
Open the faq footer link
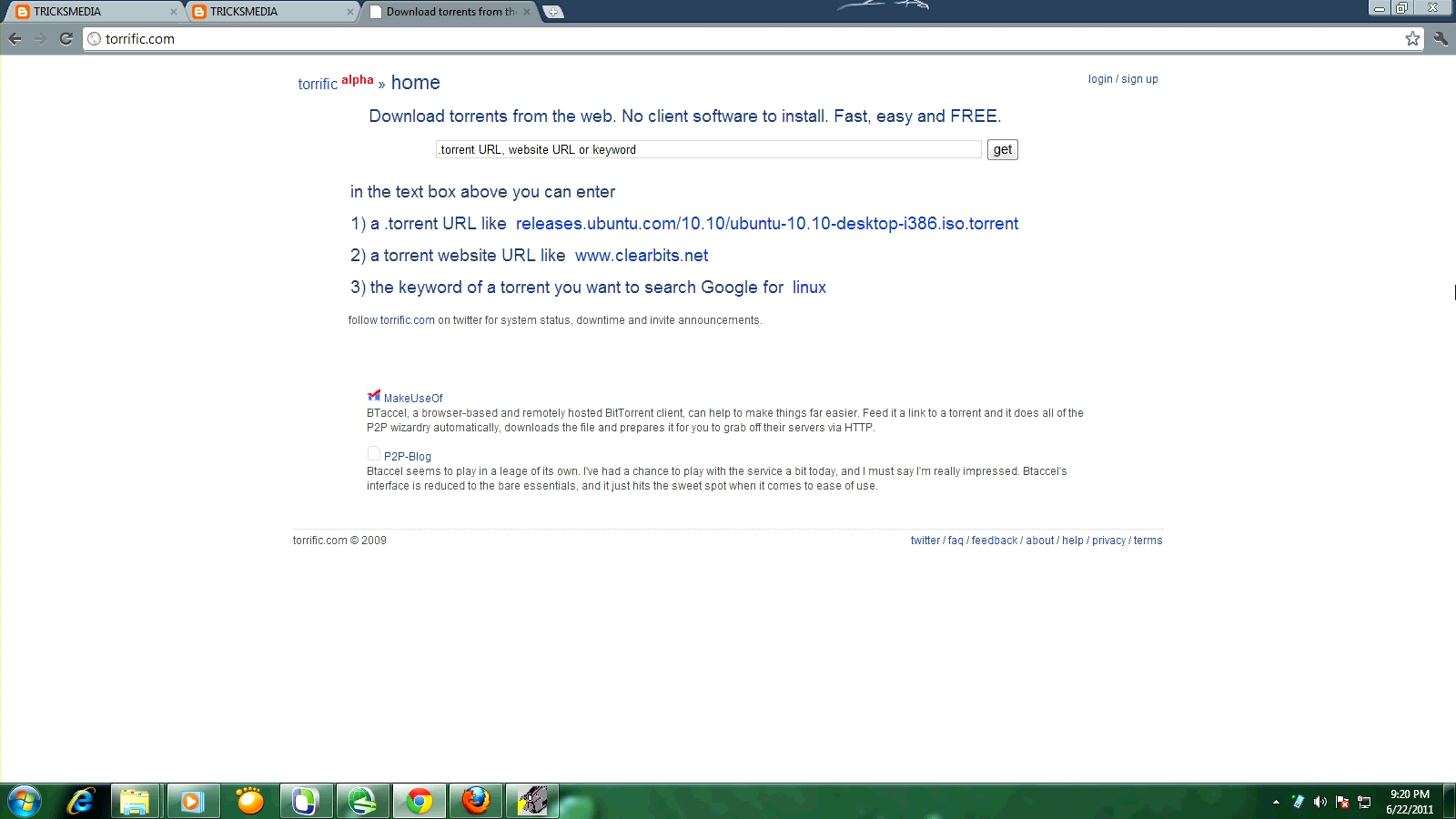(x=955, y=541)
